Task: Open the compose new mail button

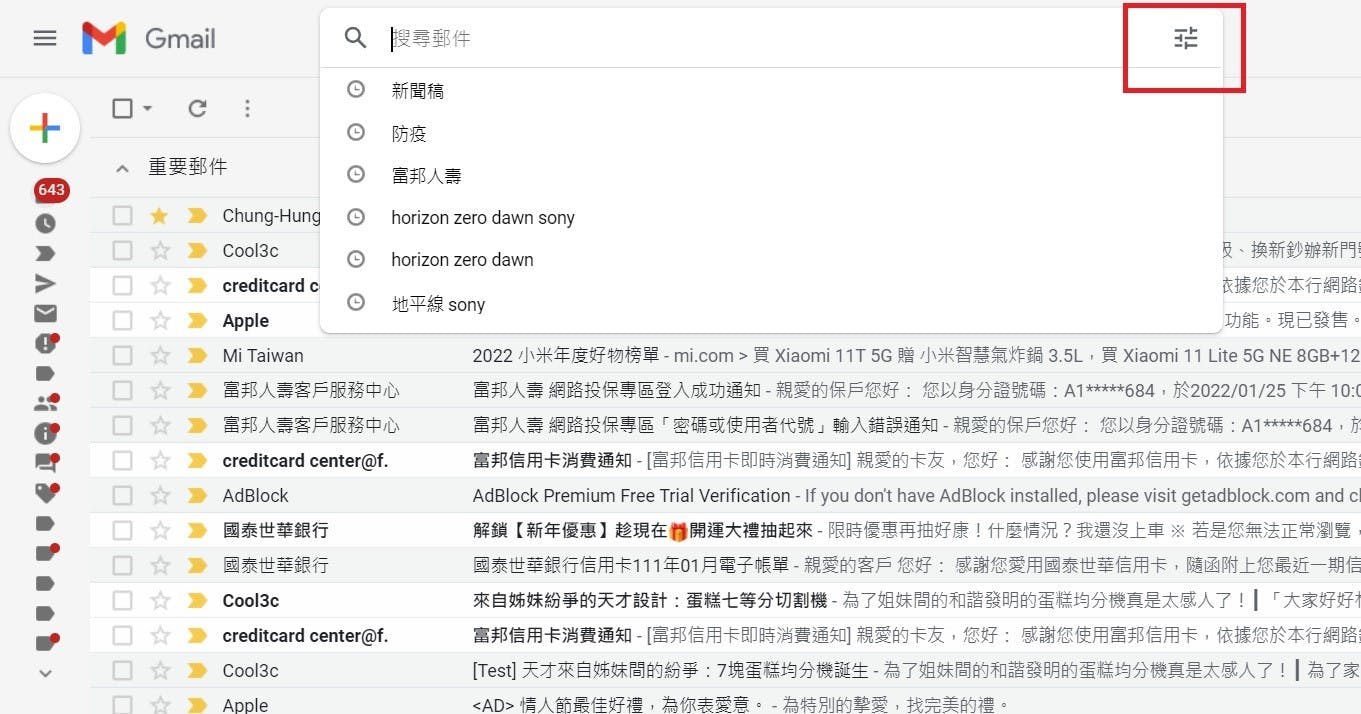Action: click(x=45, y=128)
